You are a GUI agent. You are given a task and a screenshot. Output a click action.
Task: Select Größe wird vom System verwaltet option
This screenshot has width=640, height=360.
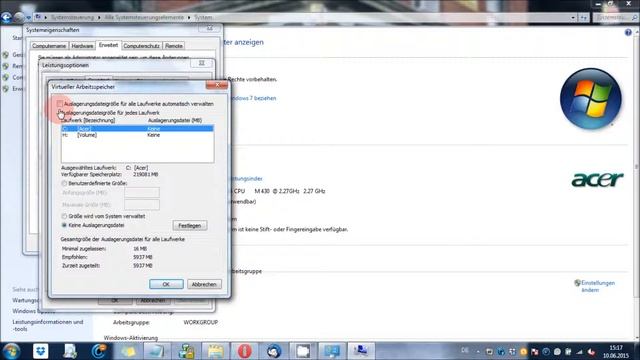point(64,216)
